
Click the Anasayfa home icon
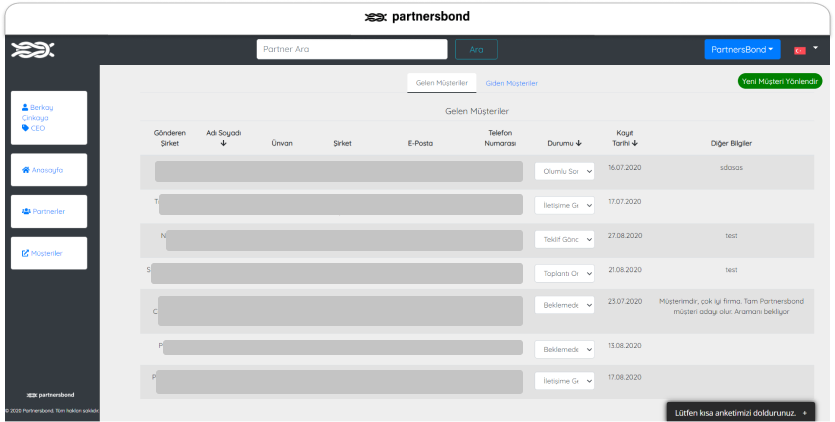[26, 170]
